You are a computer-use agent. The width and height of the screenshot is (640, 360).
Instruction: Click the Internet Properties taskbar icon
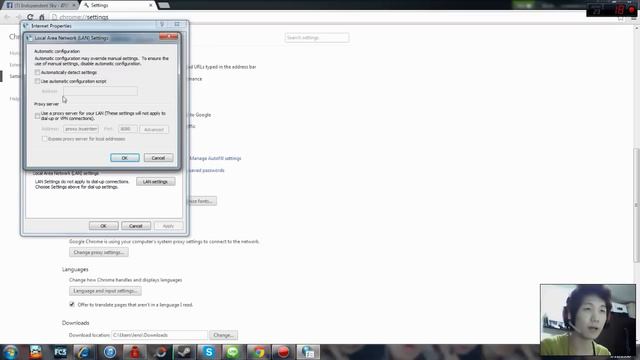click(x=308, y=352)
